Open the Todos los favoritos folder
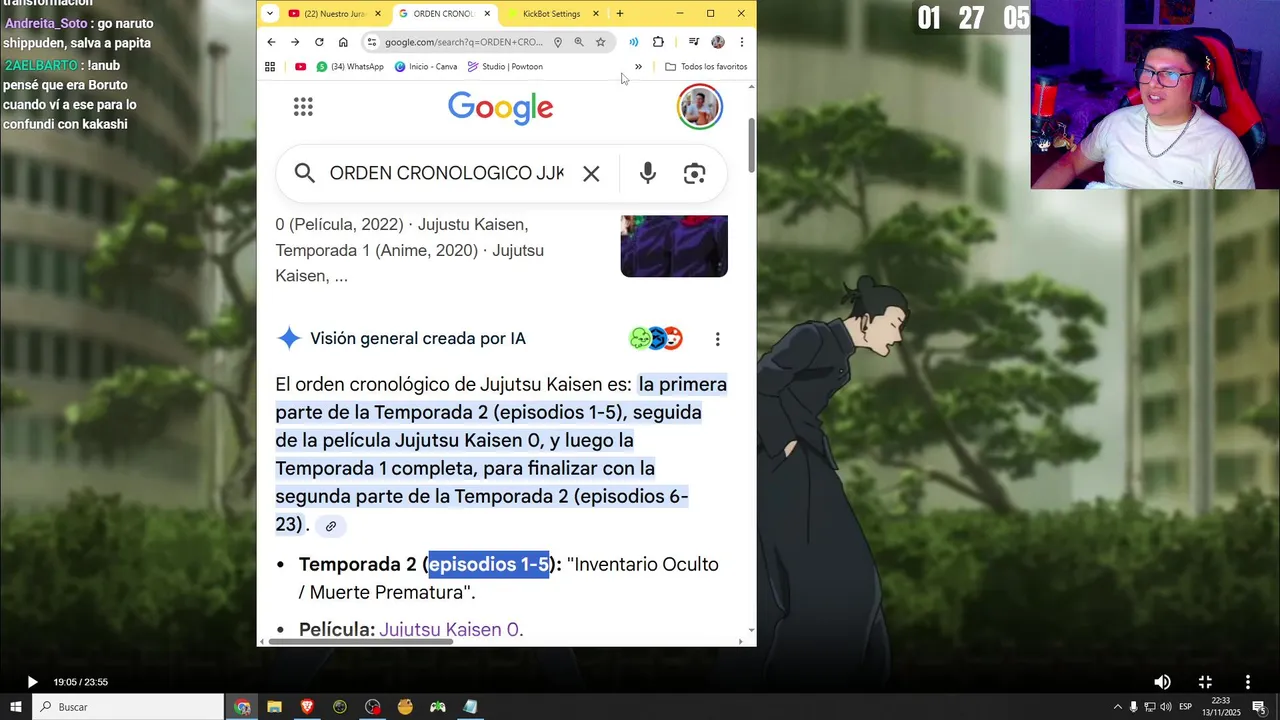 (706, 67)
